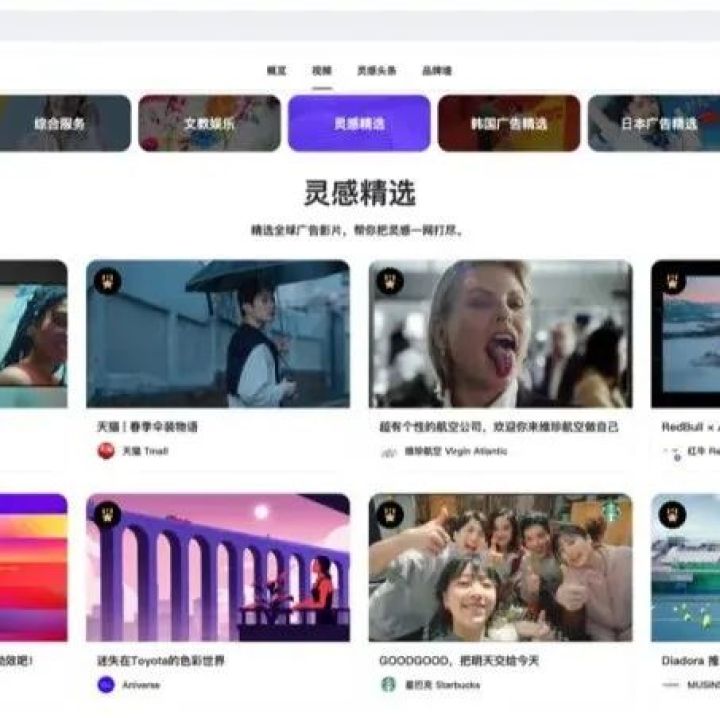Click the crown badge on the Virgin Atlantic card
Screen dimensions: 720x718
click(x=390, y=281)
